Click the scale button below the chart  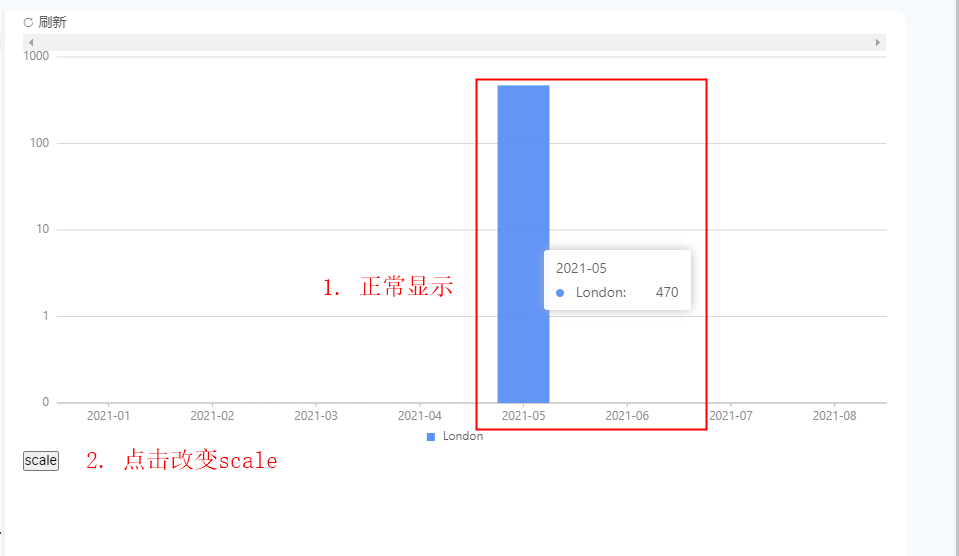click(41, 461)
